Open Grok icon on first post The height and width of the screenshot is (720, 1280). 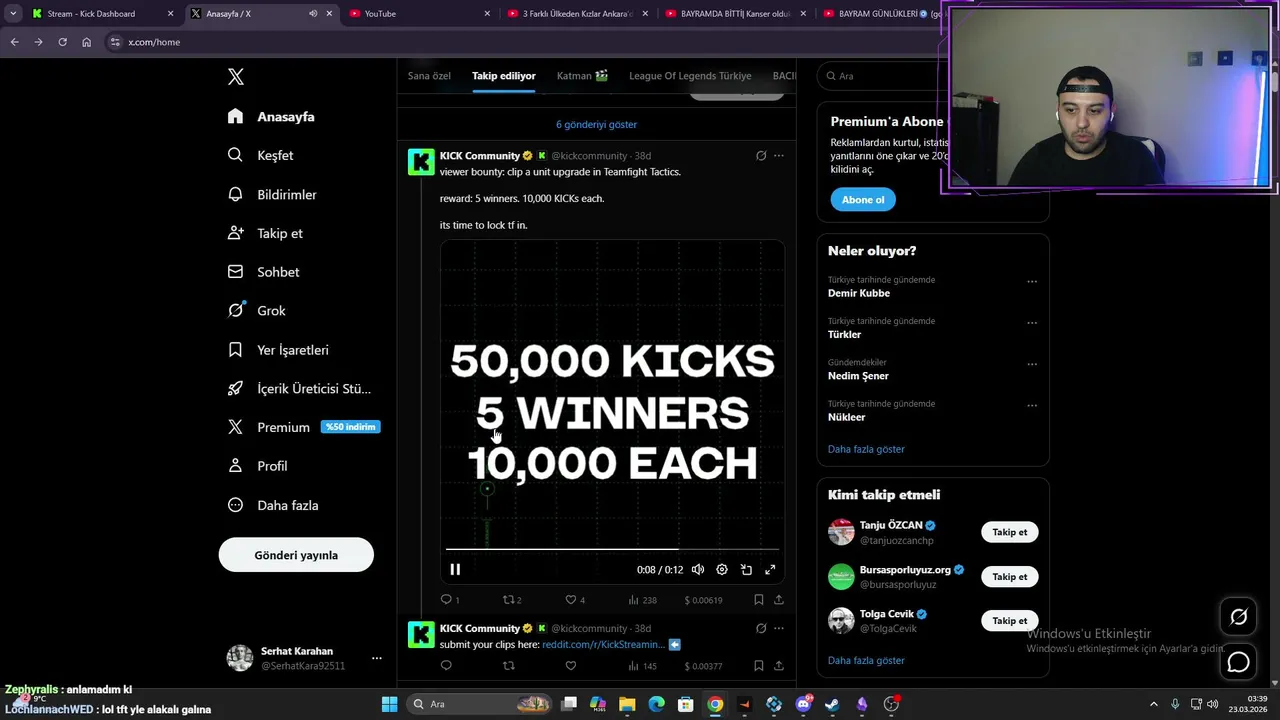pyautogui.click(x=761, y=156)
